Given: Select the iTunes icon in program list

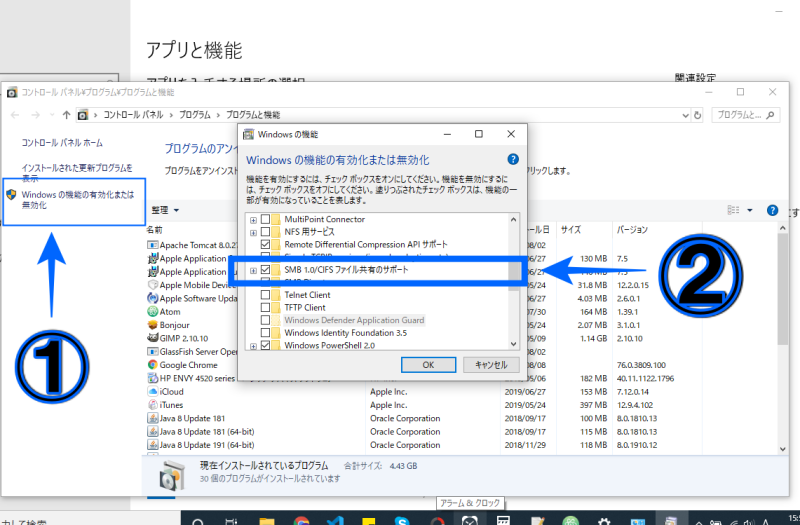Looking at the screenshot, I should (x=152, y=405).
